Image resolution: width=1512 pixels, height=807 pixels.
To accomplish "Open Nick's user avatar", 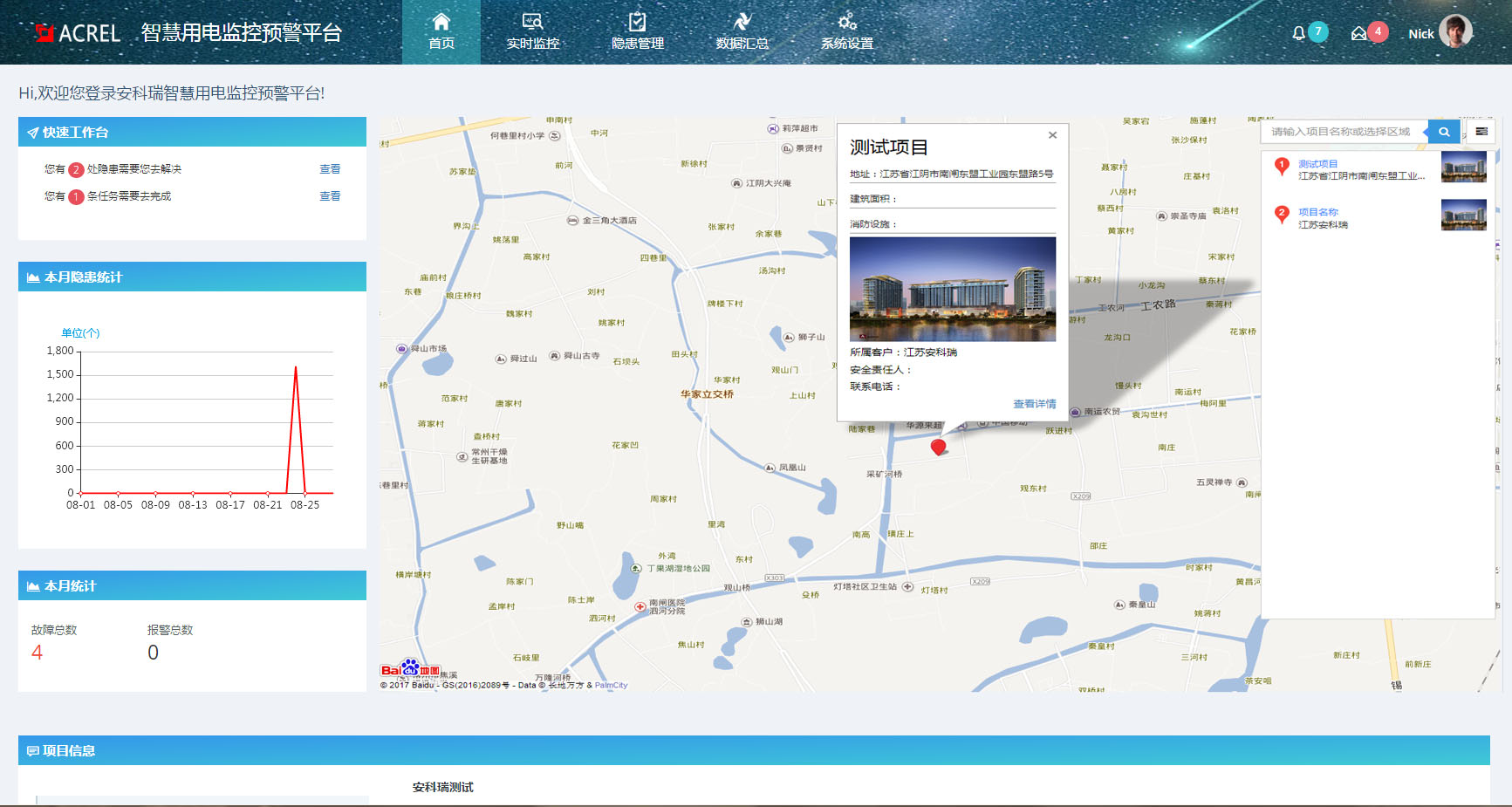I will (1455, 31).
